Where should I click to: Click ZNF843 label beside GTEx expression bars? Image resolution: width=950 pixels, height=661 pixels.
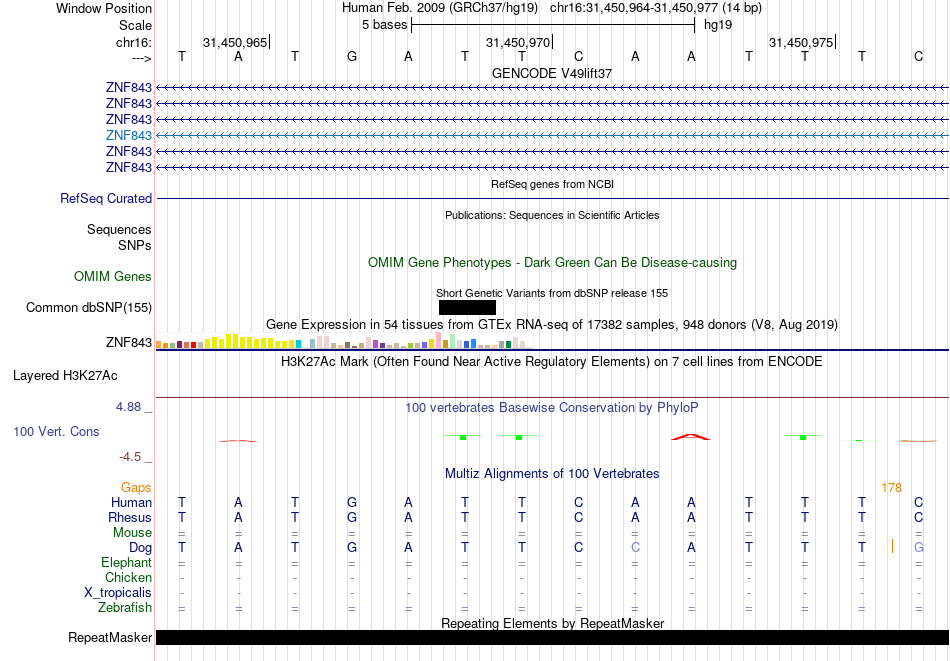tap(128, 342)
